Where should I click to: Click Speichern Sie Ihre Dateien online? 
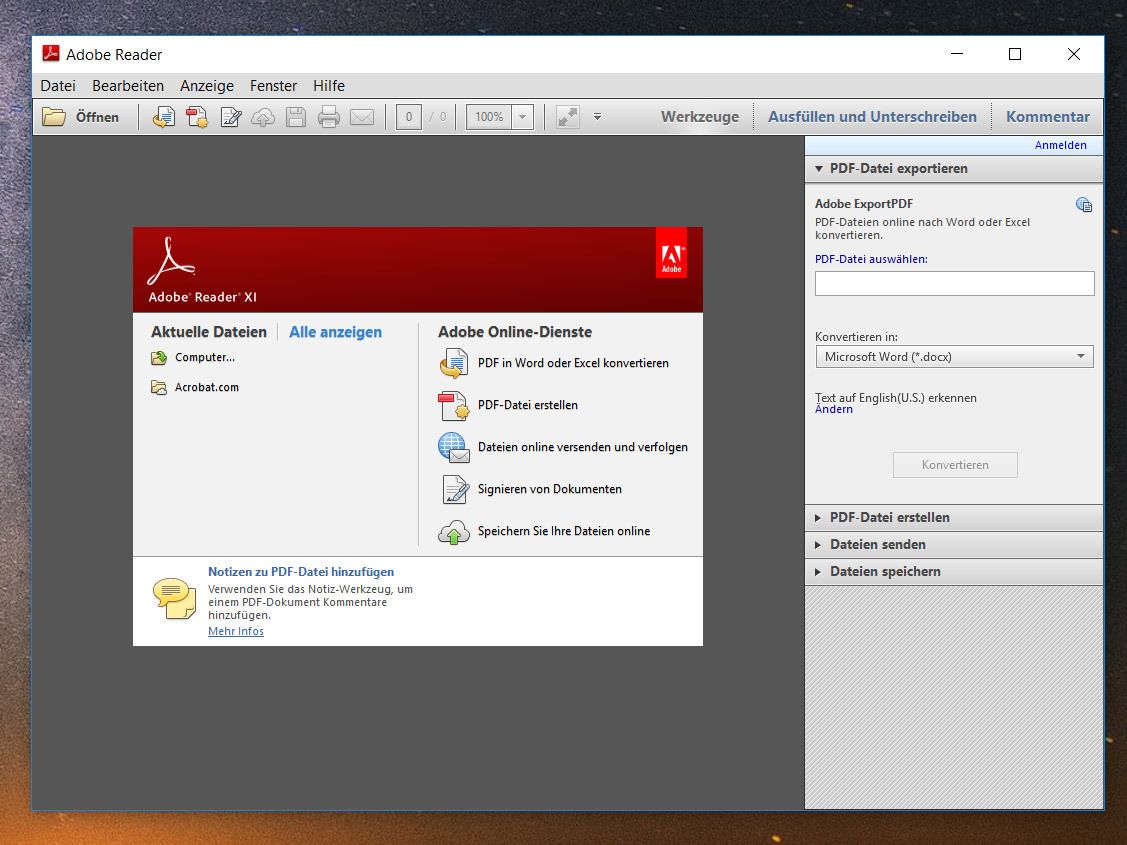click(x=564, y=531)
